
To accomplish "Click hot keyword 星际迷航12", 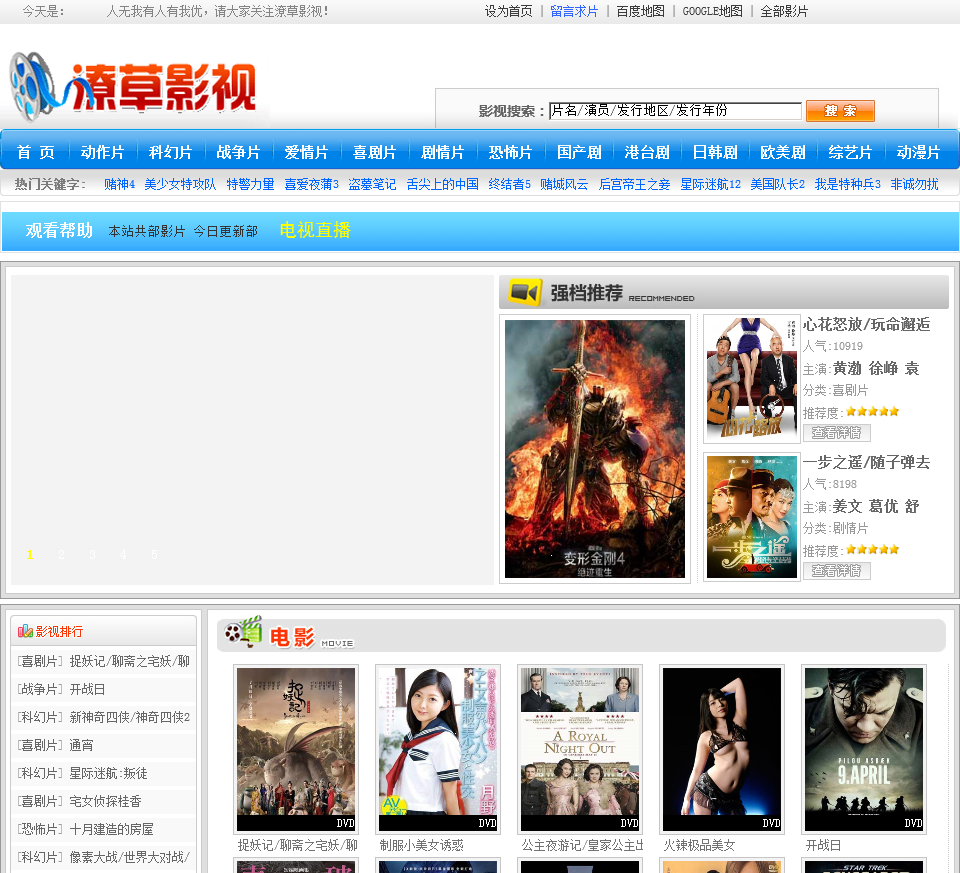I will tap(710, 184).
